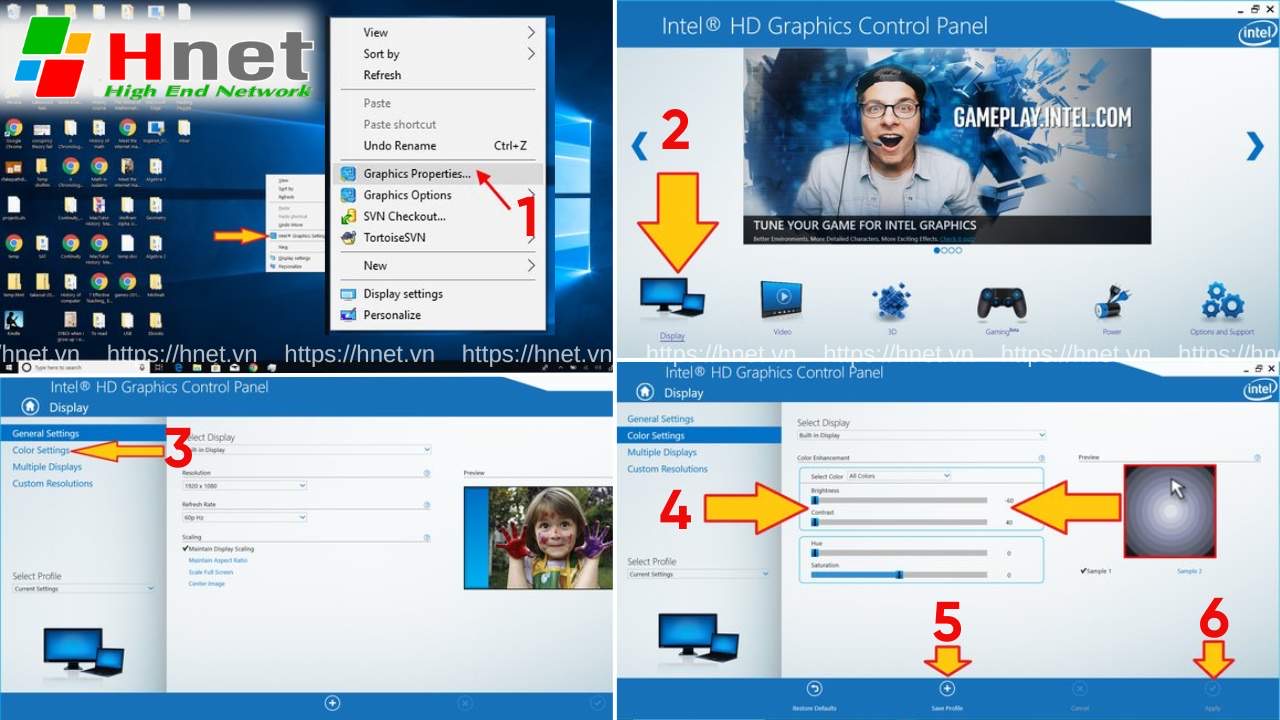Click the child photo preview image
The height and width of the screenshot is (720, 1280).
tap(538, 539)
